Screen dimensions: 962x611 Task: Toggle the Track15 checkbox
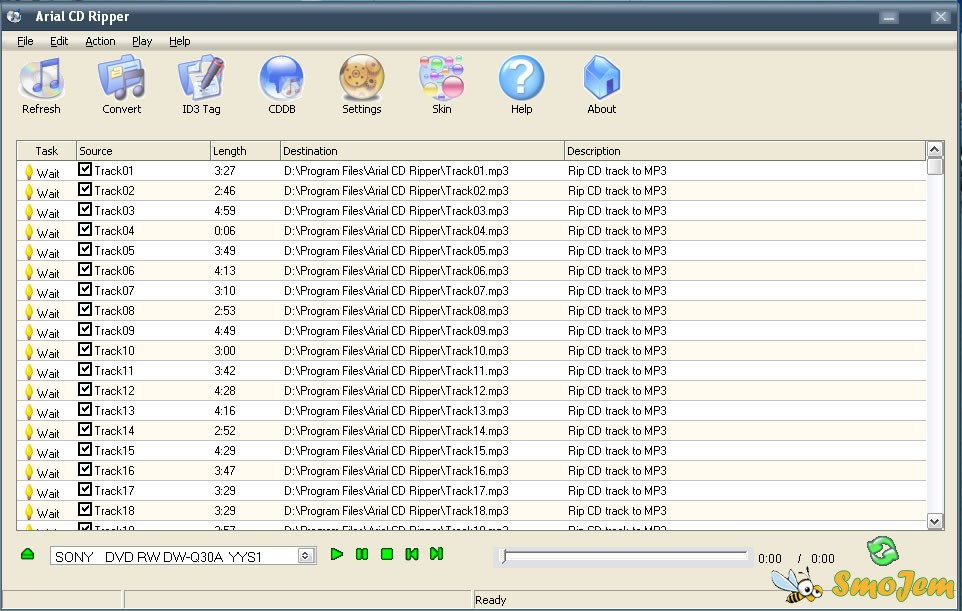click(85, 449)
